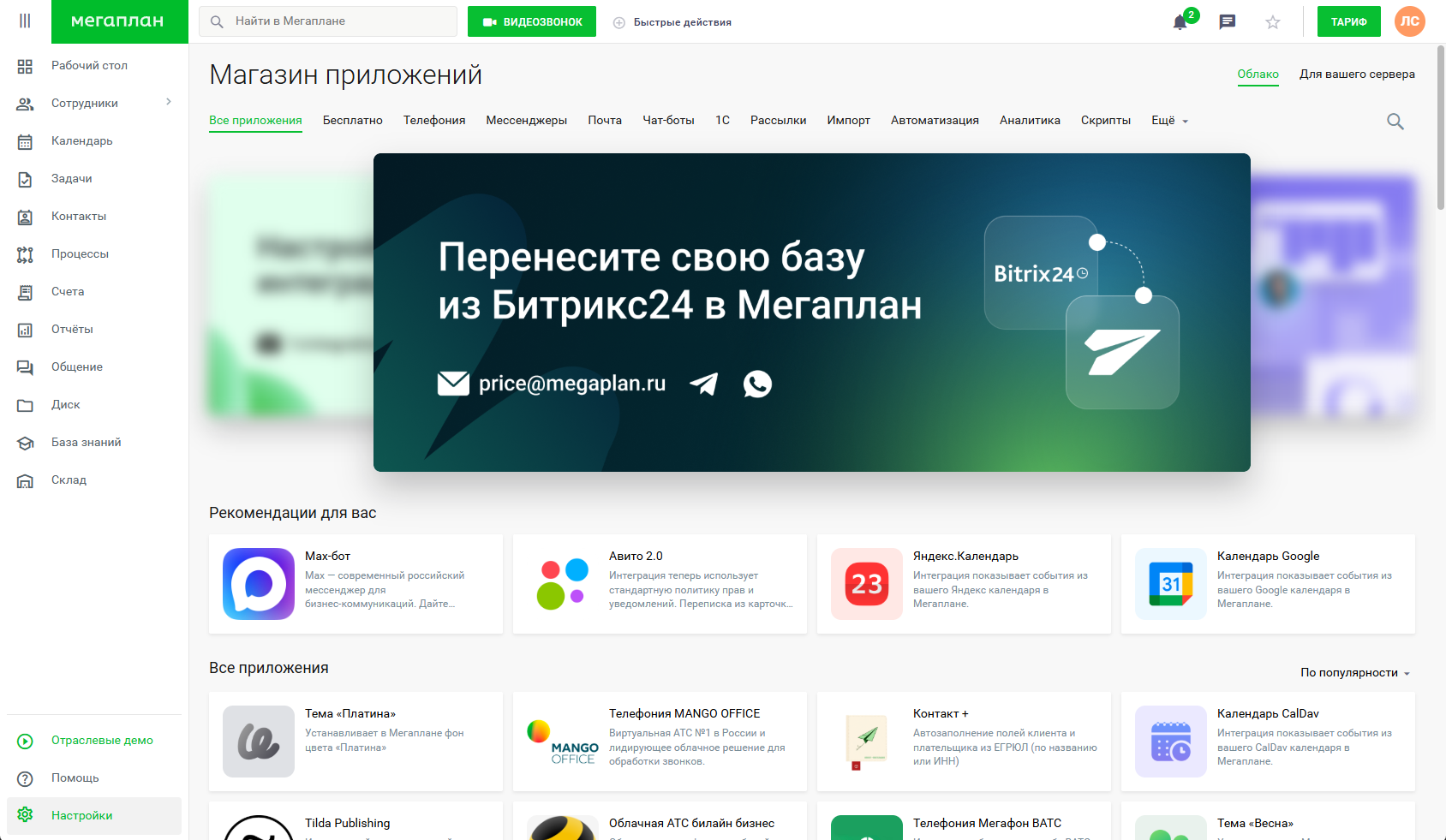Open База знаний icon in sidebar
The height and width of the screenshot is (840, 1446).
(x=25, y=443)
